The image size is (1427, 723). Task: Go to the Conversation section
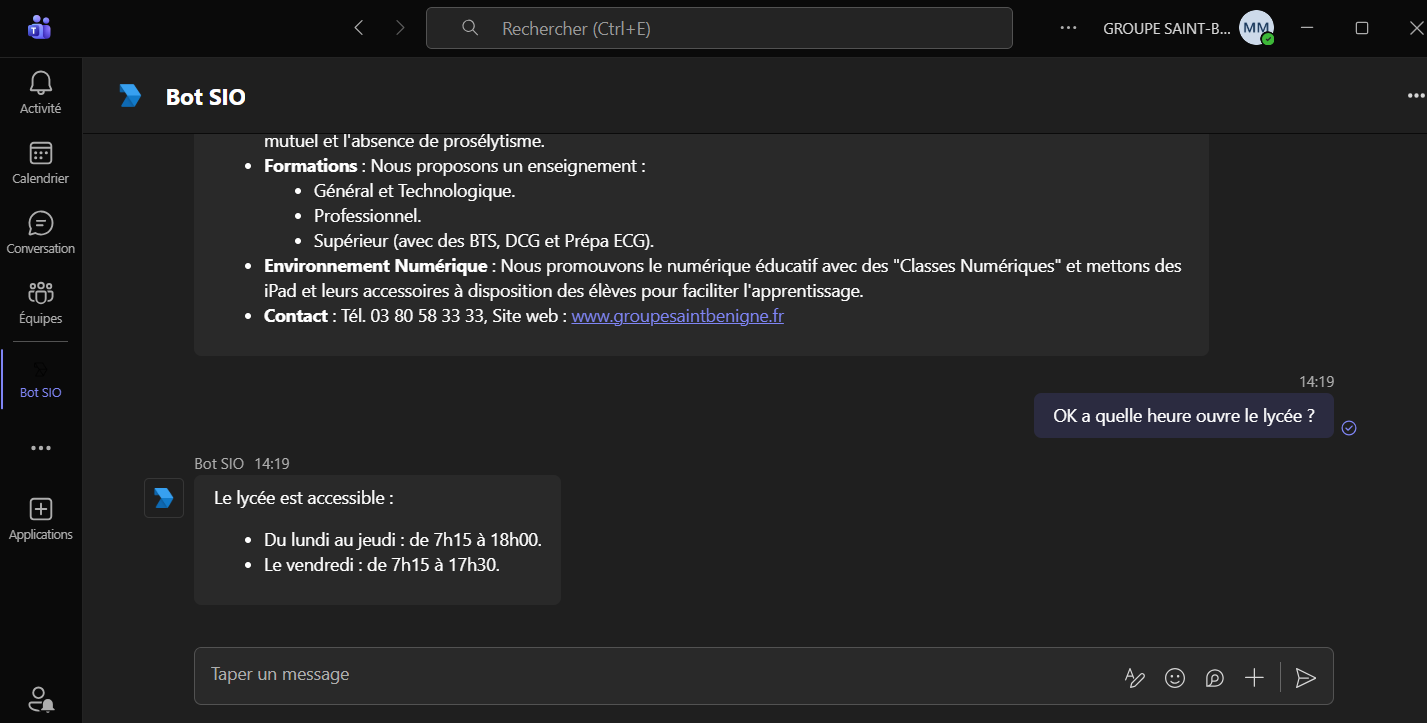(x=41, y=232)
